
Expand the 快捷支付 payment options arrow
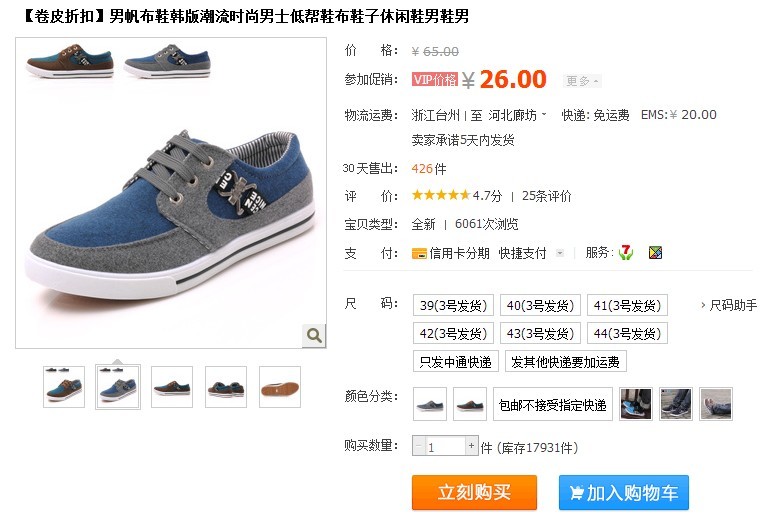click(x=560, y=253)
